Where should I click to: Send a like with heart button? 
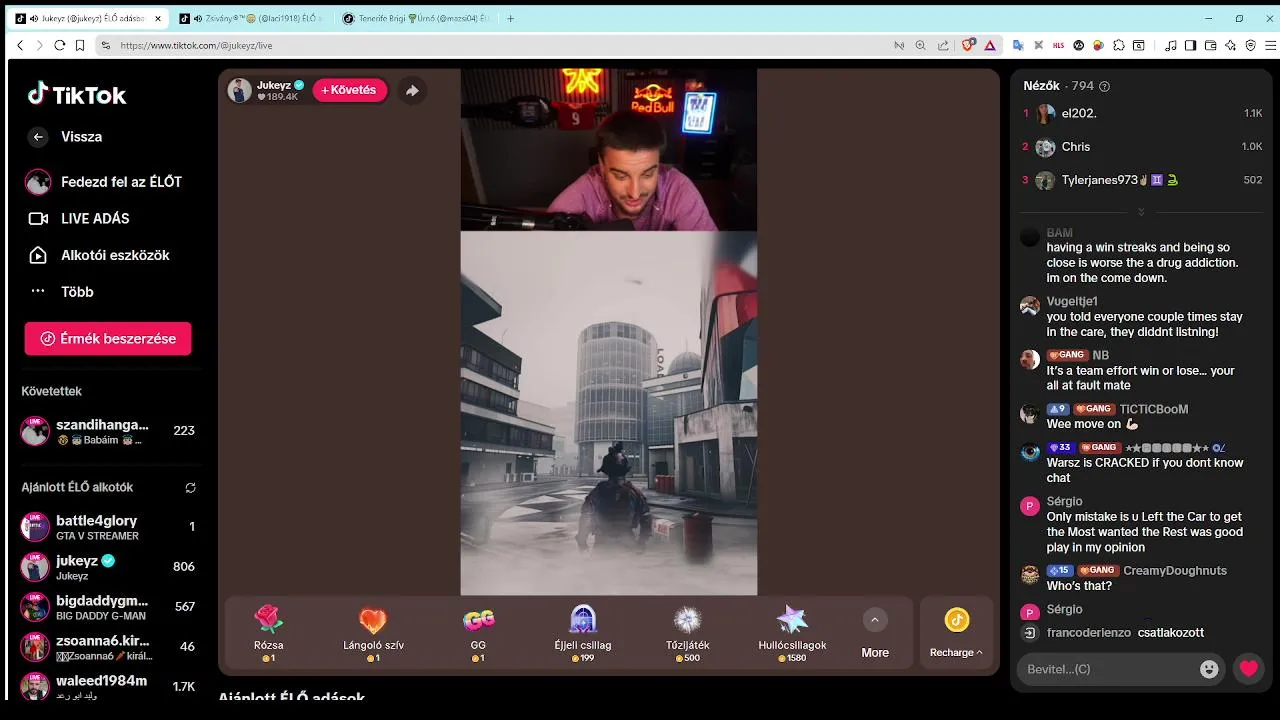(x=1249, y=669)
